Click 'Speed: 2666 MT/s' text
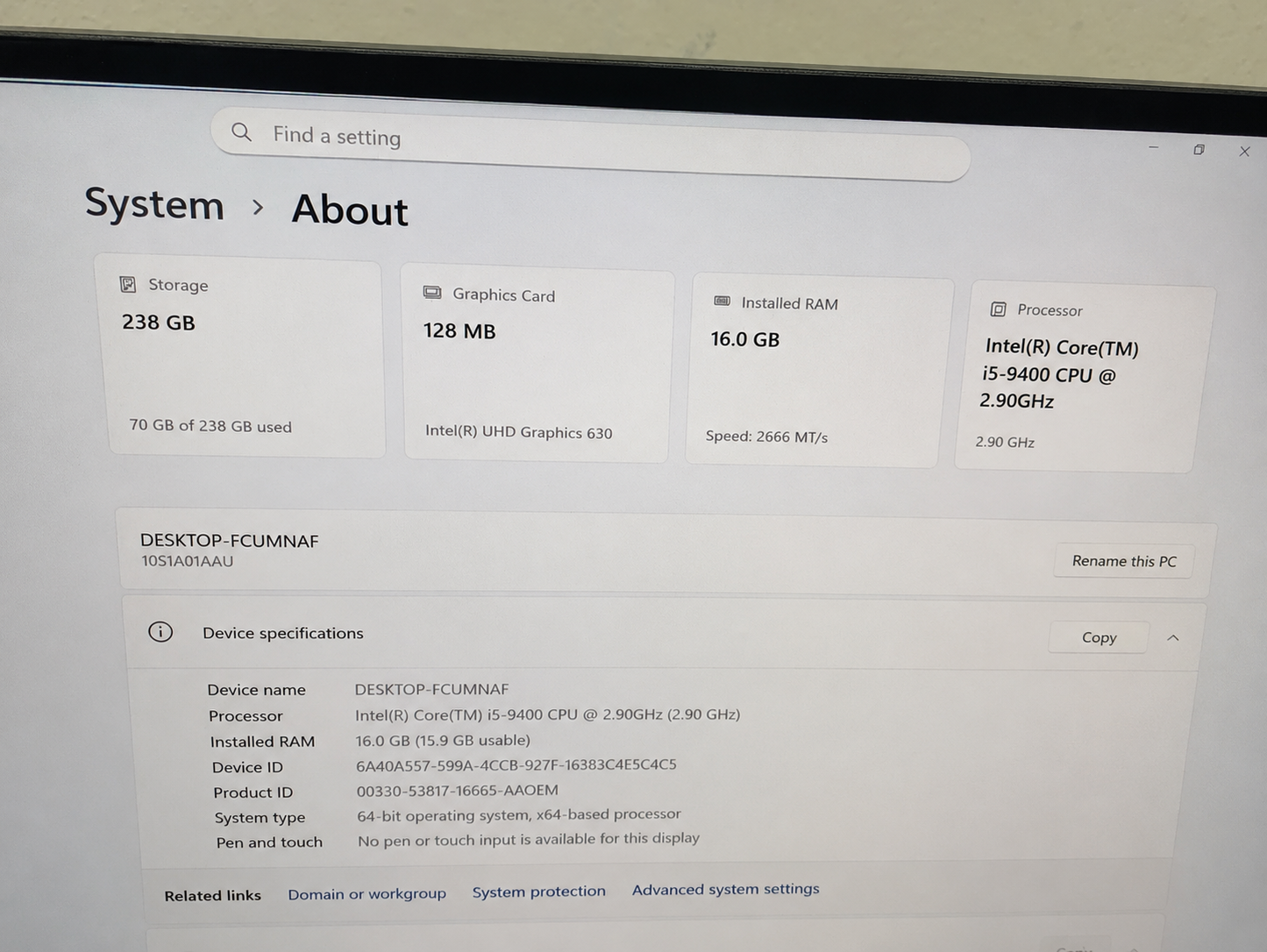The width and height of the screenshot is (1267, 952). pyautogui.click(x=766, y=437)
